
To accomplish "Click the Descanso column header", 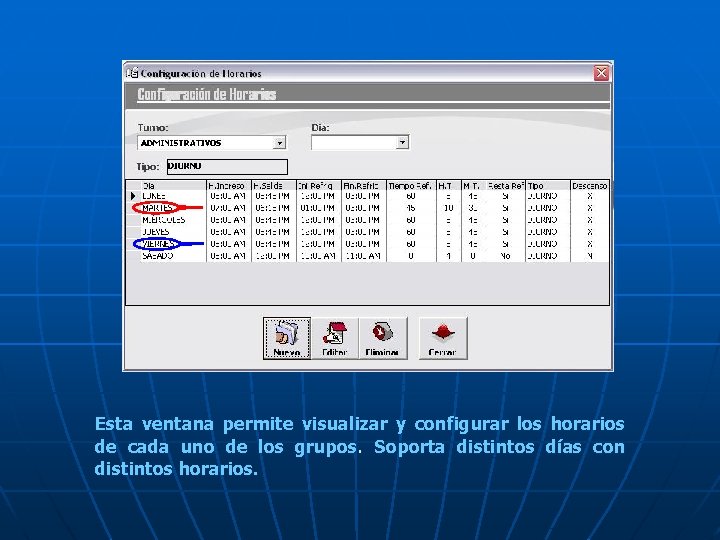I will click(x=590, y=186).
